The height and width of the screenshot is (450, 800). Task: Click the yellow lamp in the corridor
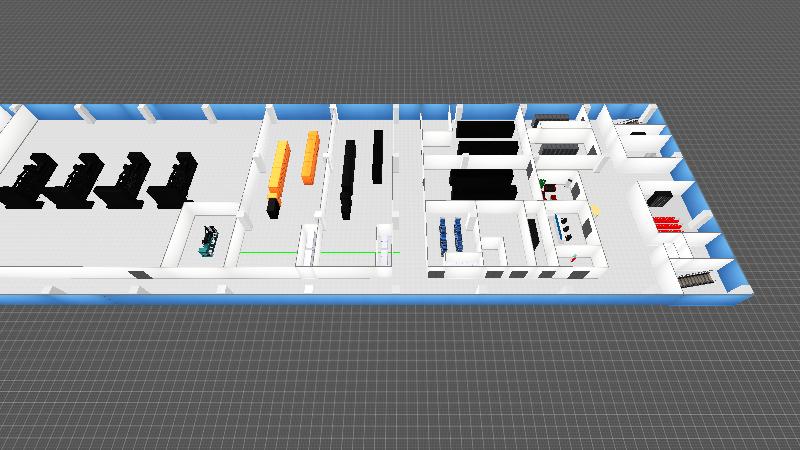tap(595, 209)
